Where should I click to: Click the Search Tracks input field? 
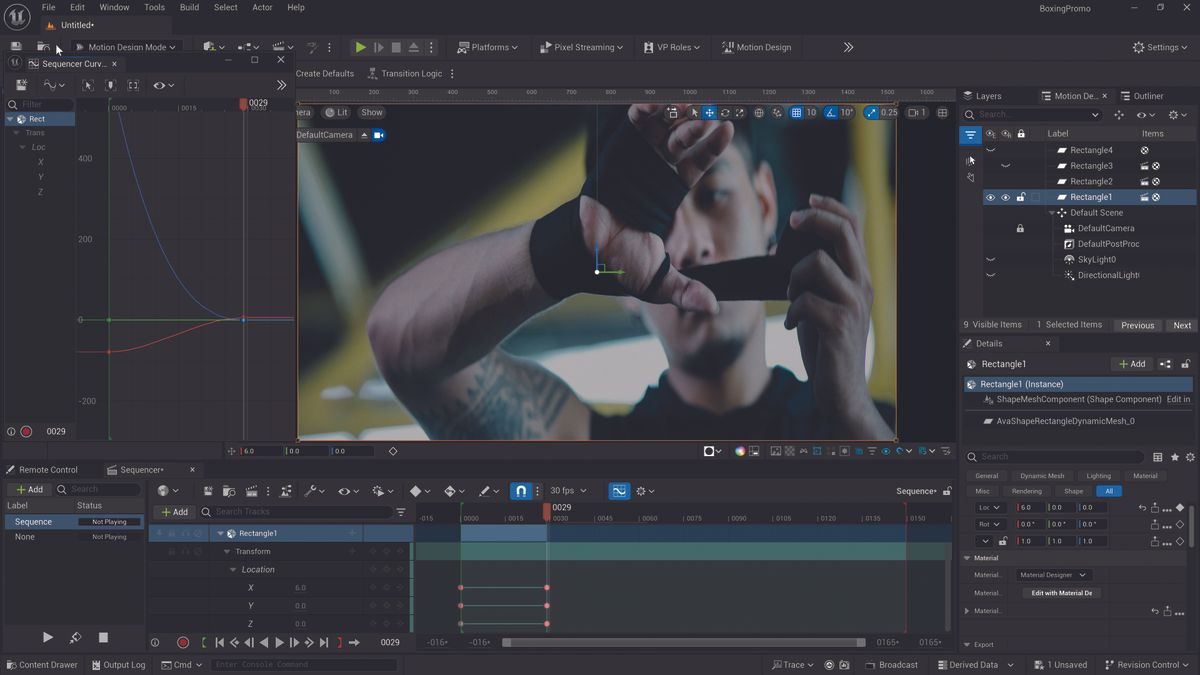tap(260, 511)
